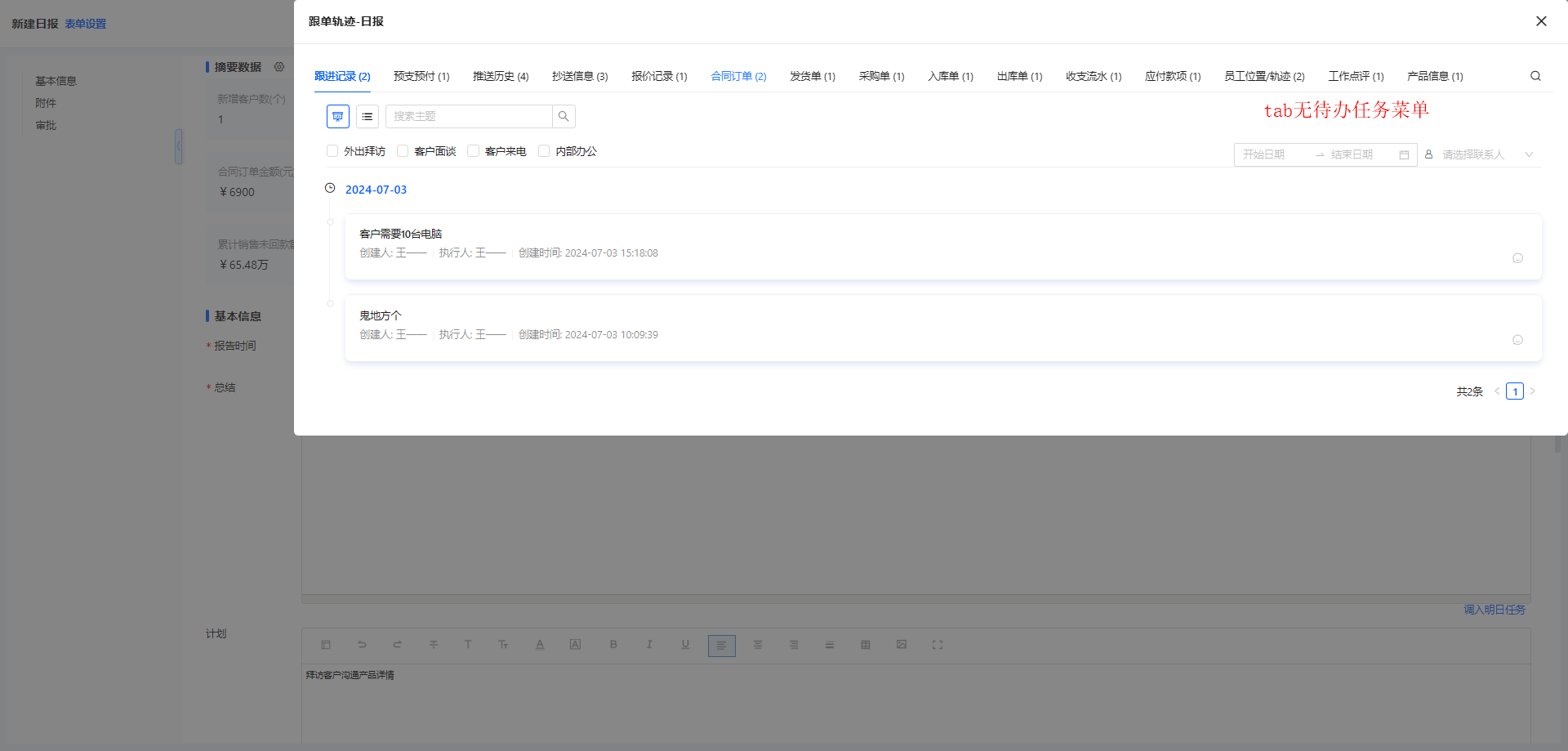Switch to 推送历史 (4) tab
The height and width of the screenshot is (751, 1568).
coord(501,77)
